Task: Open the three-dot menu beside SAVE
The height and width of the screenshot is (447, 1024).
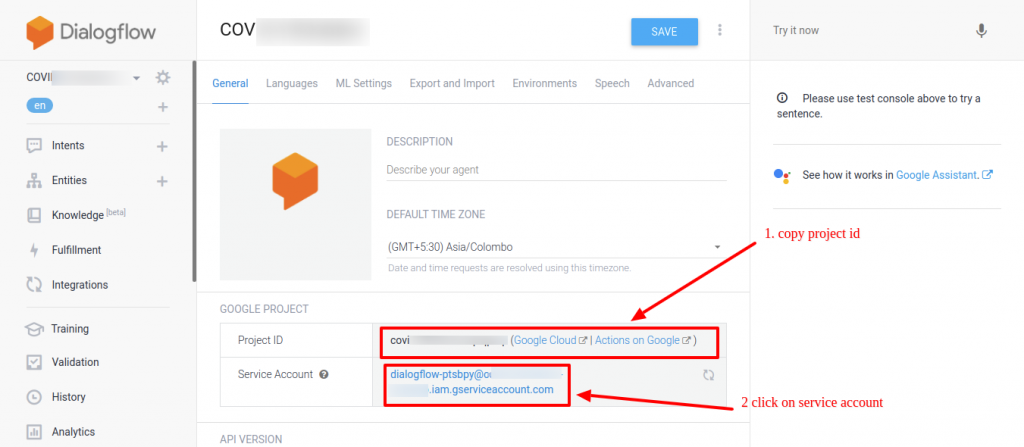Action: tap(720, 30)
